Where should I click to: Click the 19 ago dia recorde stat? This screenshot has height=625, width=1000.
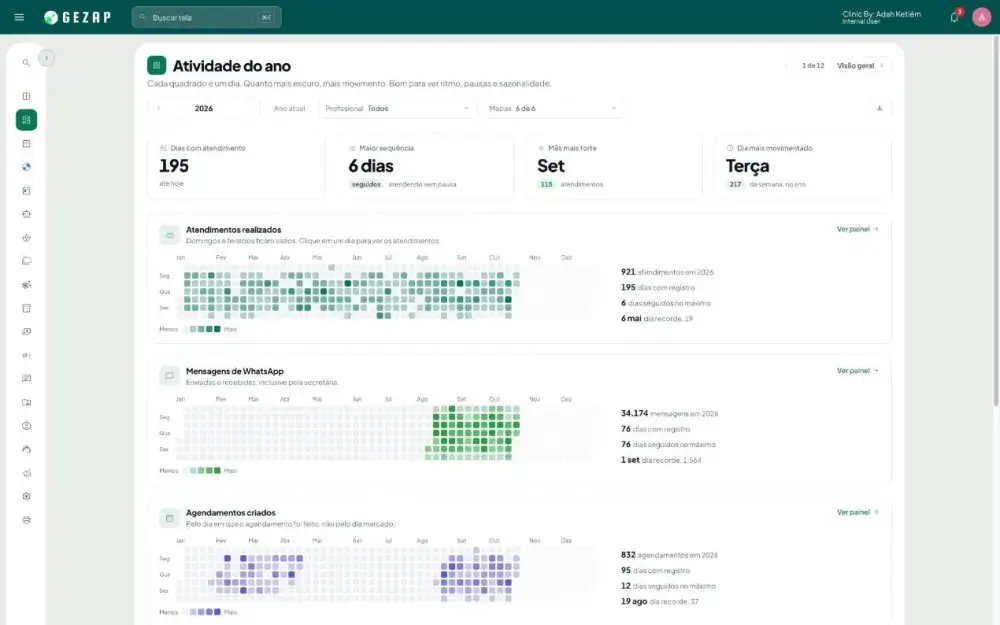tap(659, 601)
